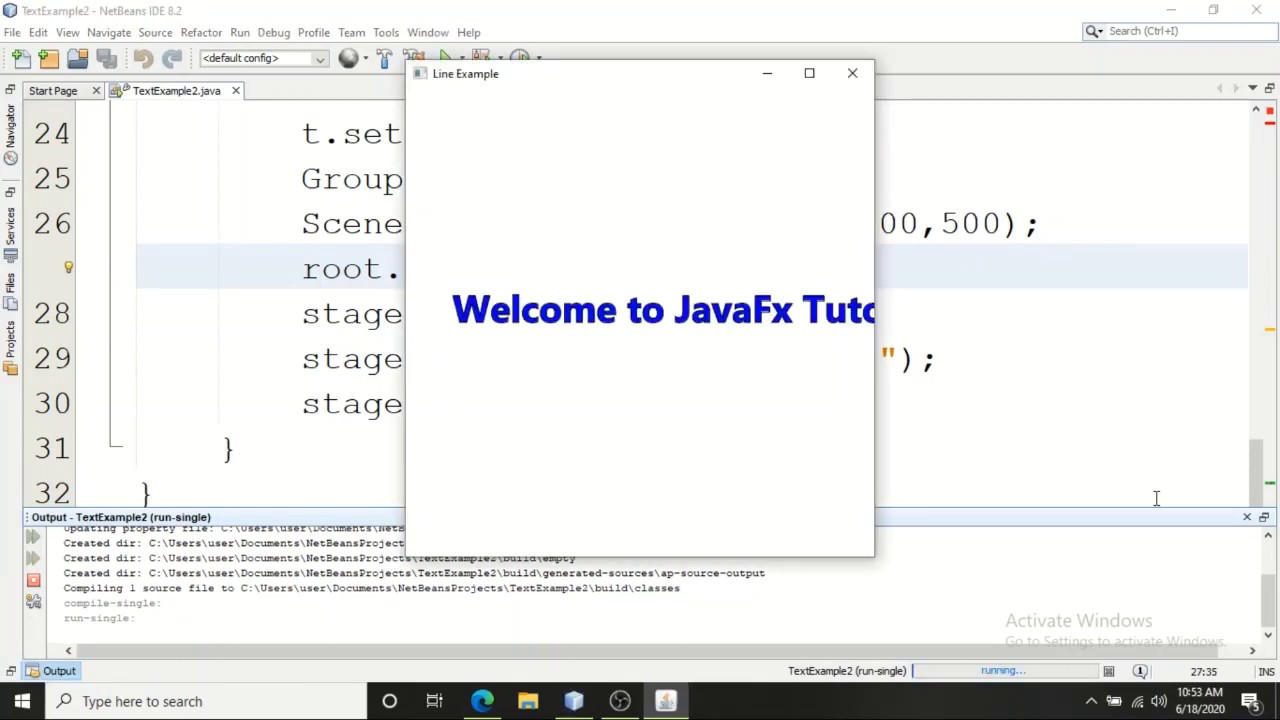Open the Windows Action Center notifications
The height and width of the screenshot is (720, 1280).
pyautogui.click(x=1250, y=701)
